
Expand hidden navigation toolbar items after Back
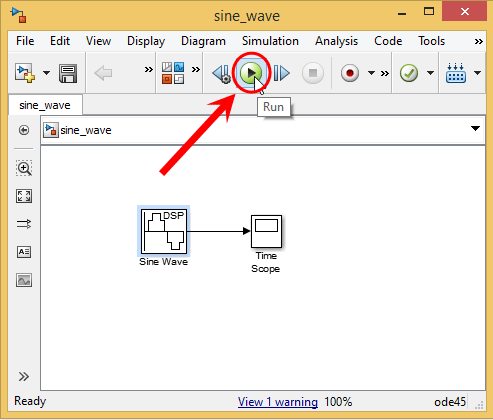coord(149,70)
